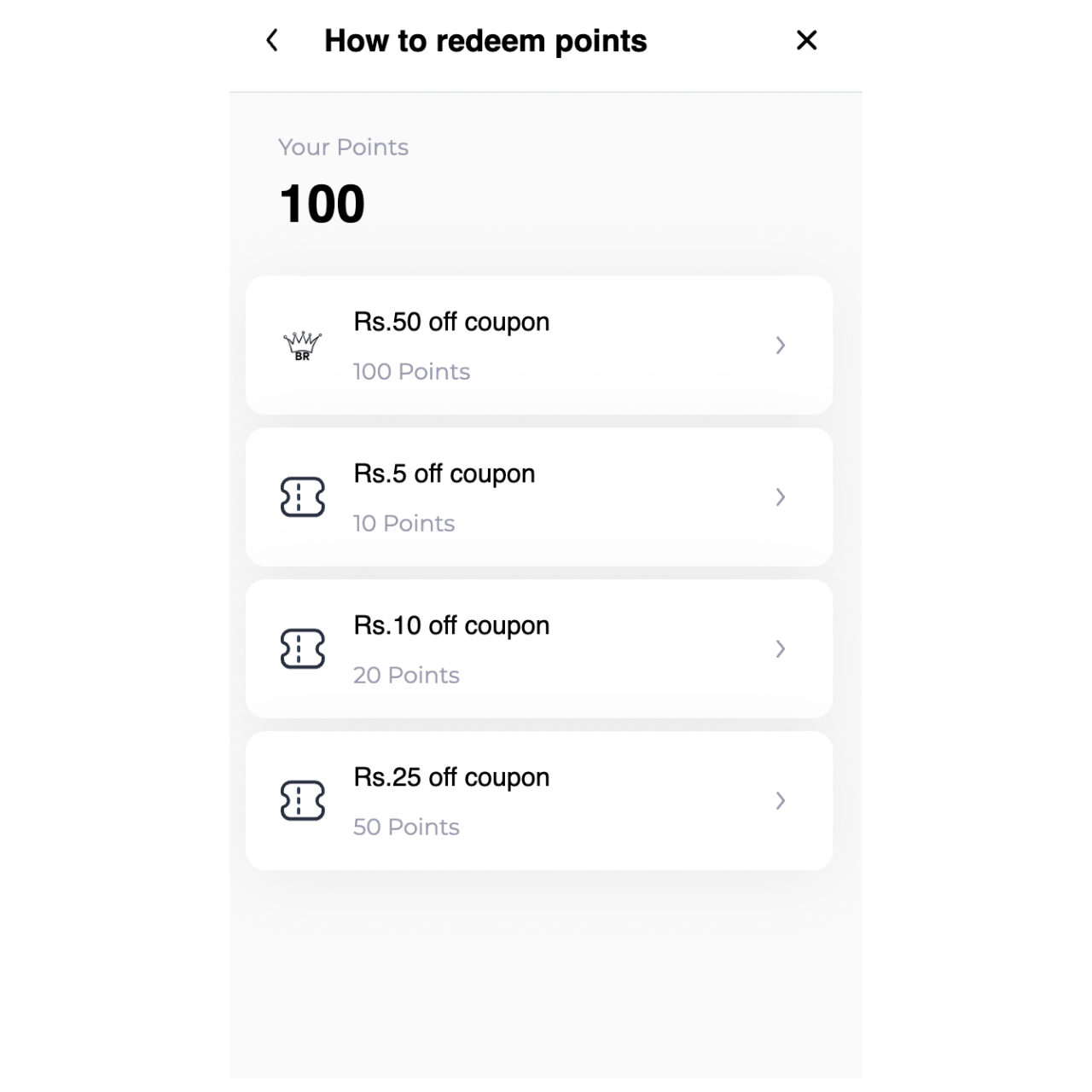Screen dimensions: 1092x1092
Task: Go back using the left arrow
Action: 272,40
